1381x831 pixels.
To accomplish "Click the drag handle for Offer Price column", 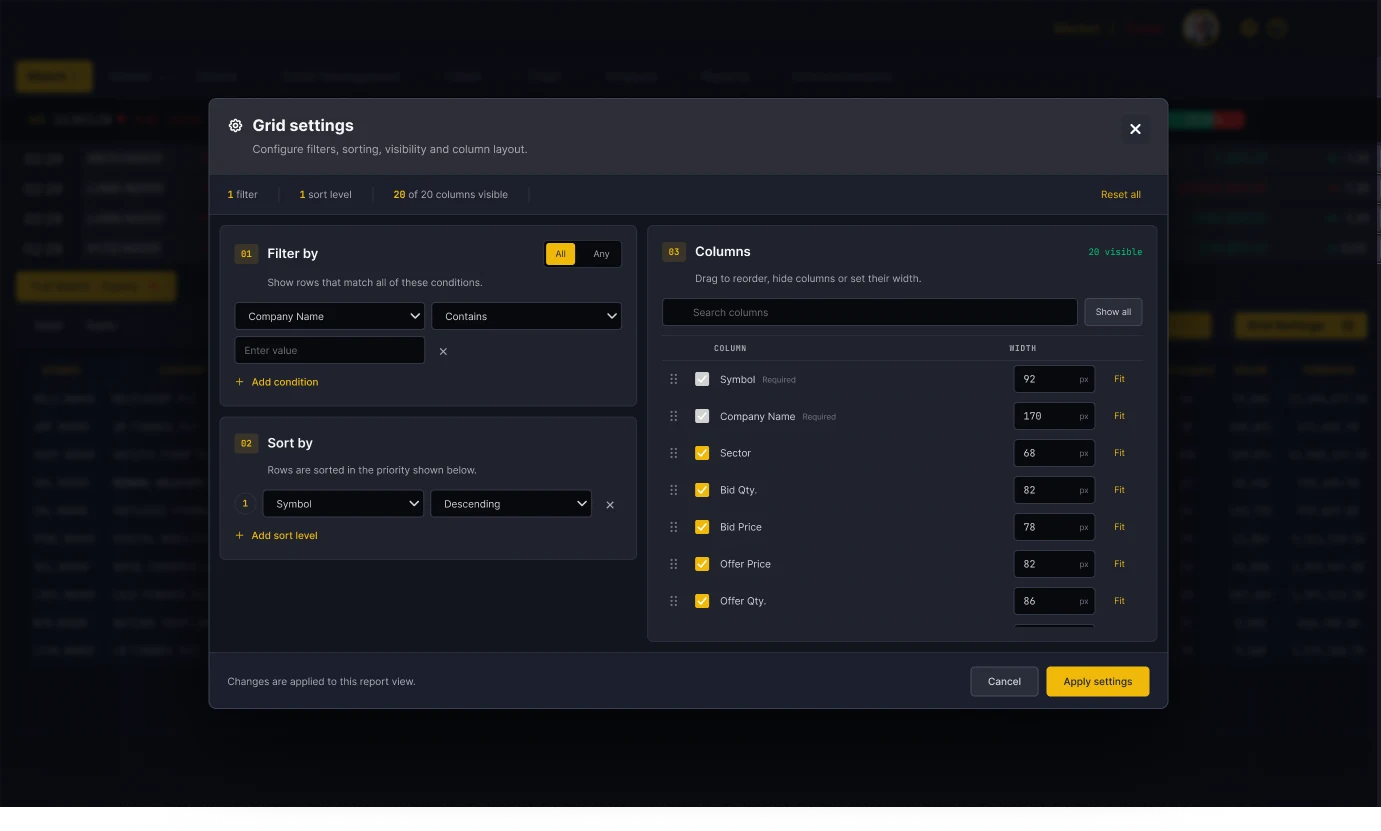I will click(674, 564).
